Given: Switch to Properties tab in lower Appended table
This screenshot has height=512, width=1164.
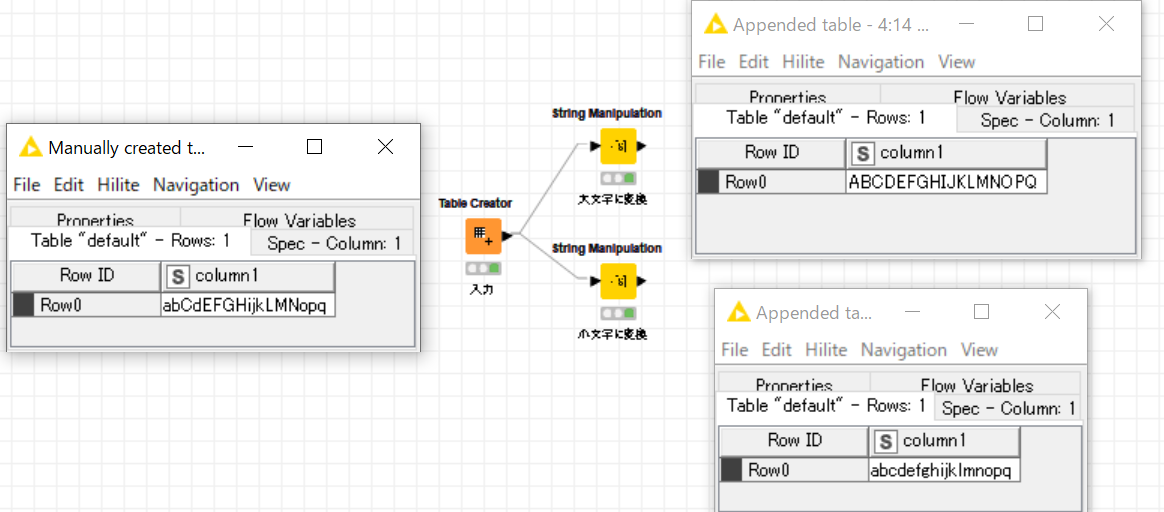Looking at the screenshot, I should 793,385.
